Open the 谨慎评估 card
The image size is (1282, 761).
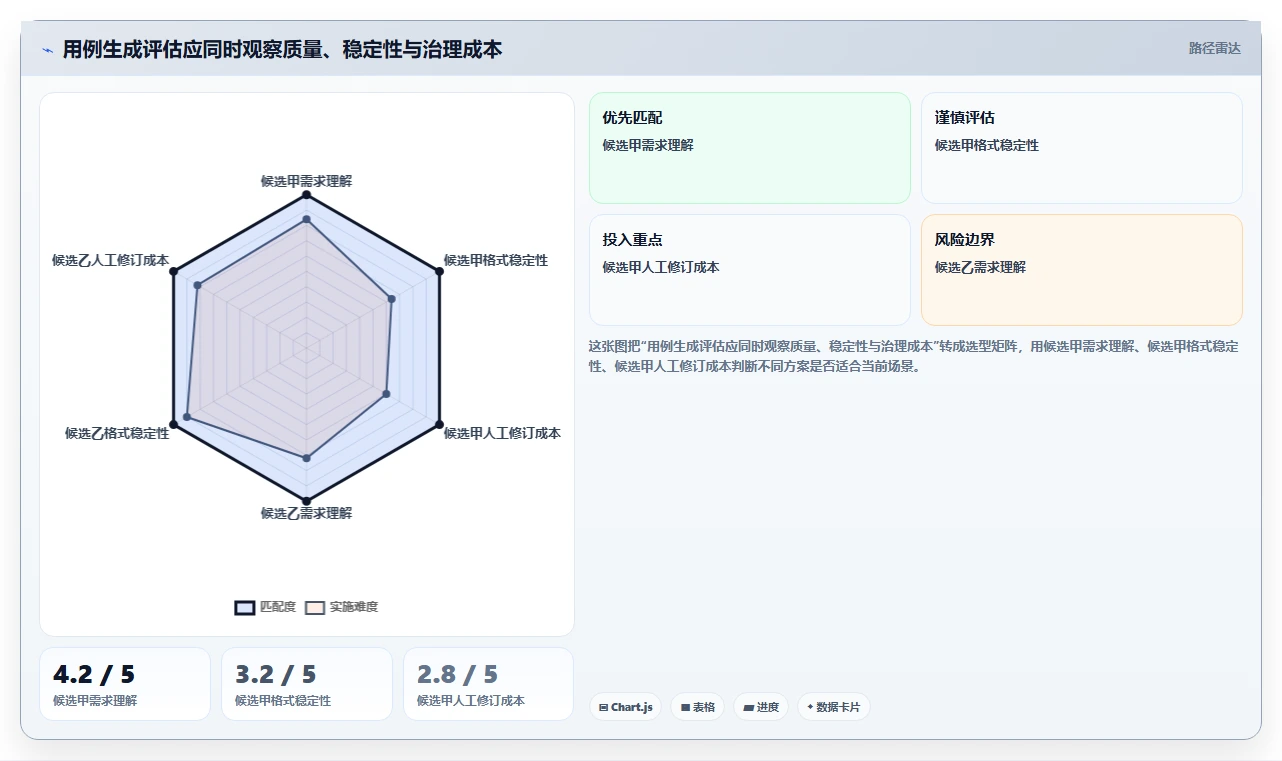point(1082,148)
